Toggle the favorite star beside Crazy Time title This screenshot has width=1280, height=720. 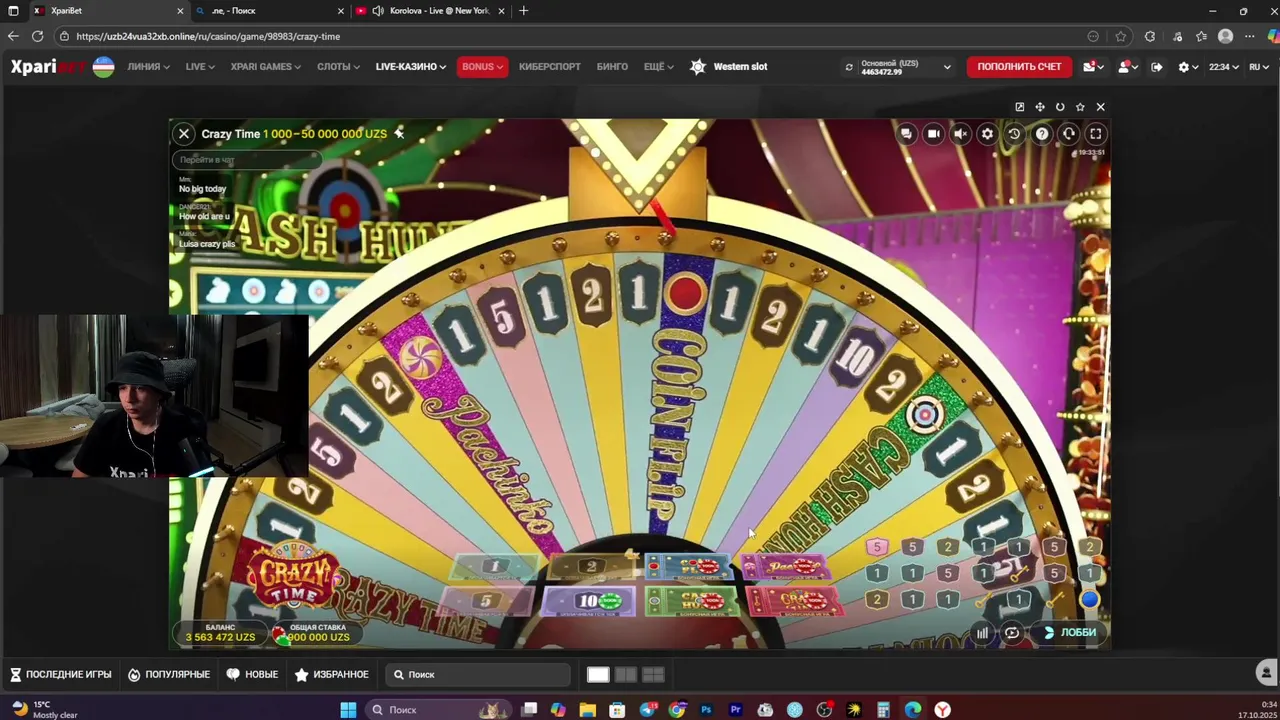(399, 133)
